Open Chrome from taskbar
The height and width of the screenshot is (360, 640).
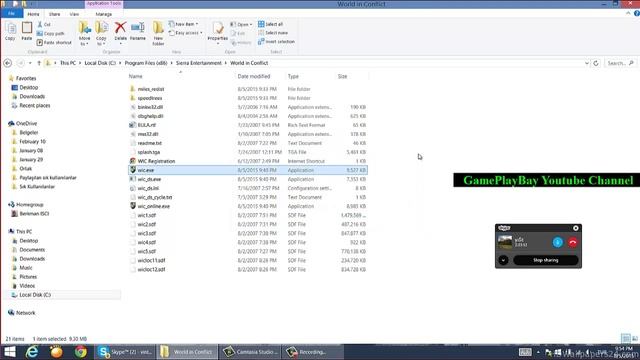pos(80,352)
